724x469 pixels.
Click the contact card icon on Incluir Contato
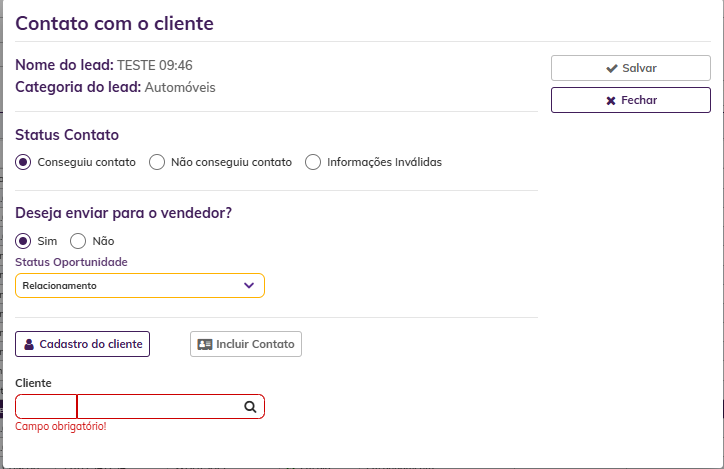pos(205,344)
